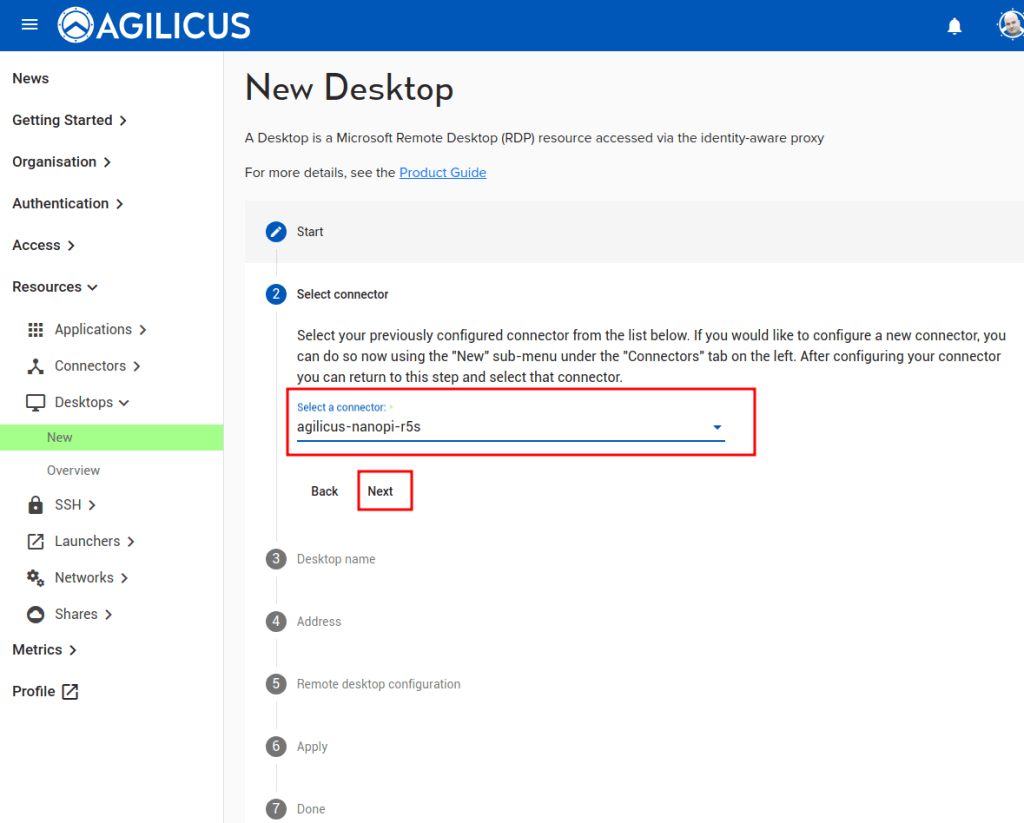Click the Connectors node icon
Screen dimensions: 1024x823
click(x=36, y=366)
